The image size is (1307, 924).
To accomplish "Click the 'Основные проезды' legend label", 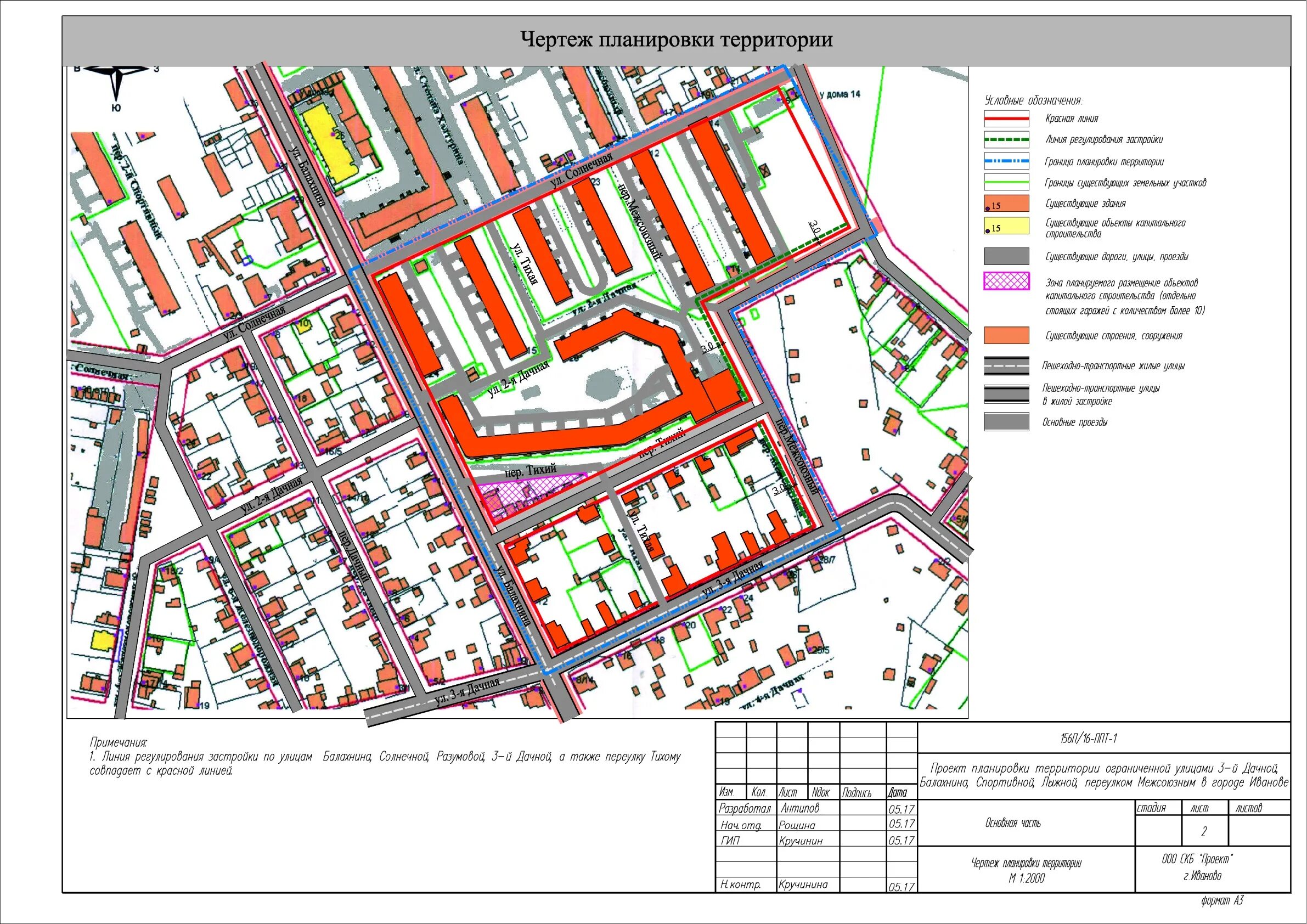I will (1075, 422).
